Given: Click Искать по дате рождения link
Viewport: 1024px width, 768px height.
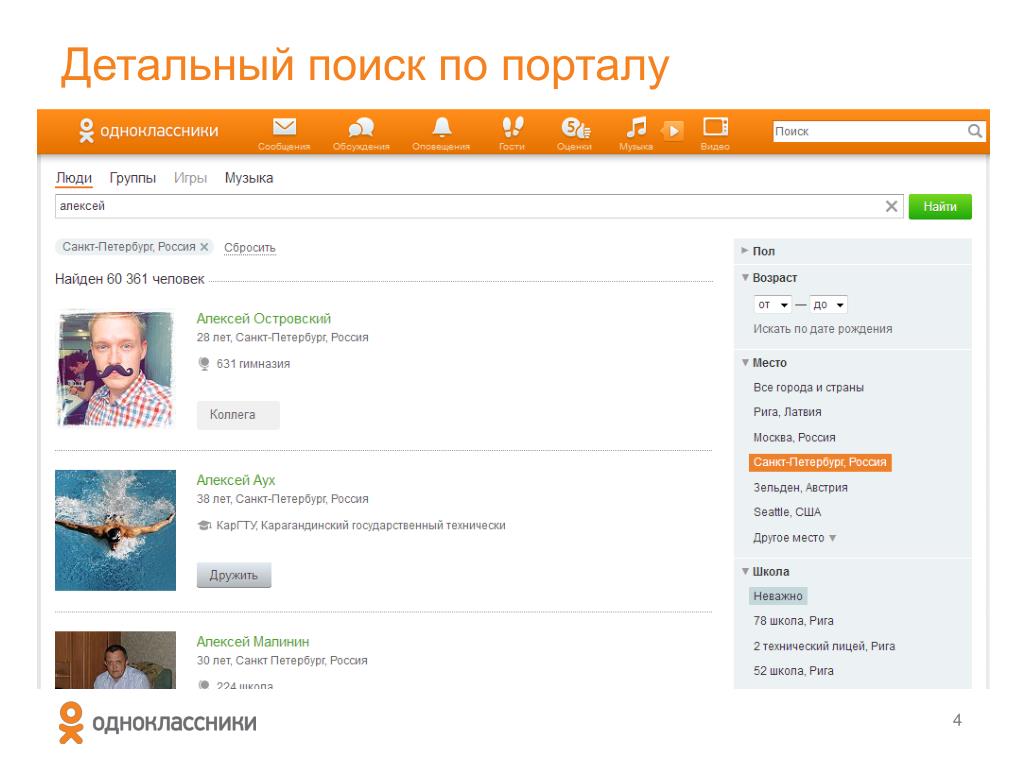Looking at the screenshot, I should coord(823,328).
